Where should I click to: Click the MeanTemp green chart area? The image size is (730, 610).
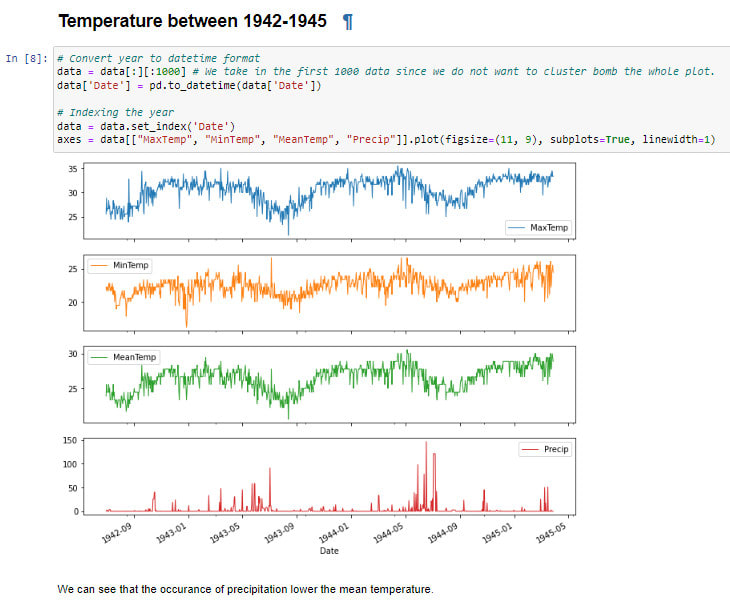(329, 384)
